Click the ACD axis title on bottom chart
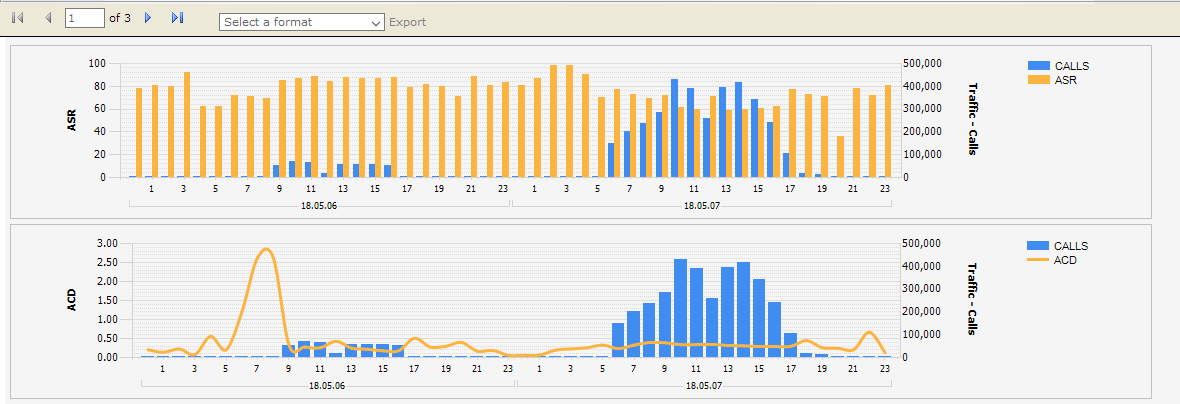Image resolution: width=1180 pixels, height=404 pixels. coord(71,299)
